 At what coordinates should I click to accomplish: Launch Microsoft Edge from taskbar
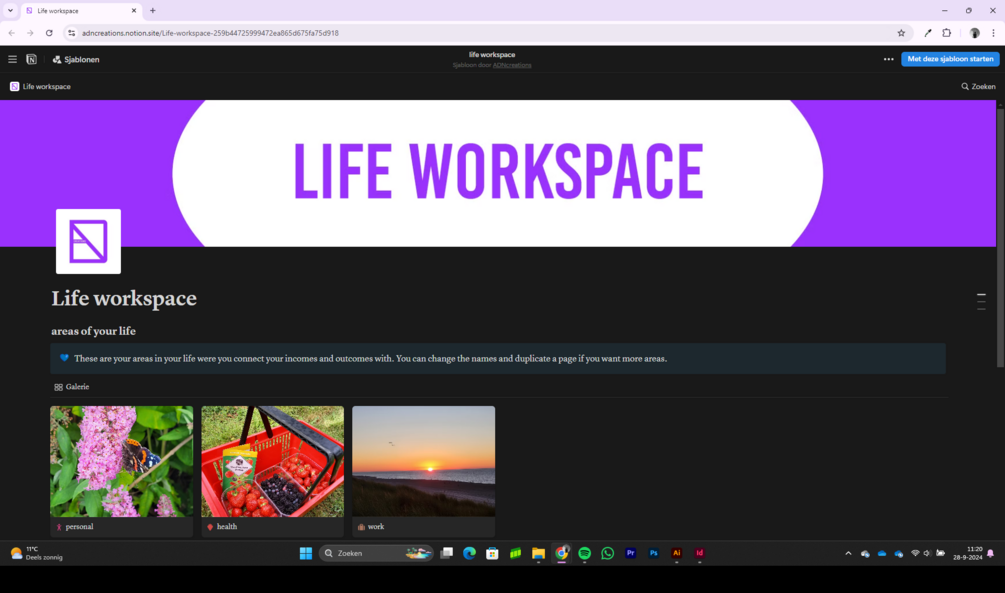(x=469, y=553)
